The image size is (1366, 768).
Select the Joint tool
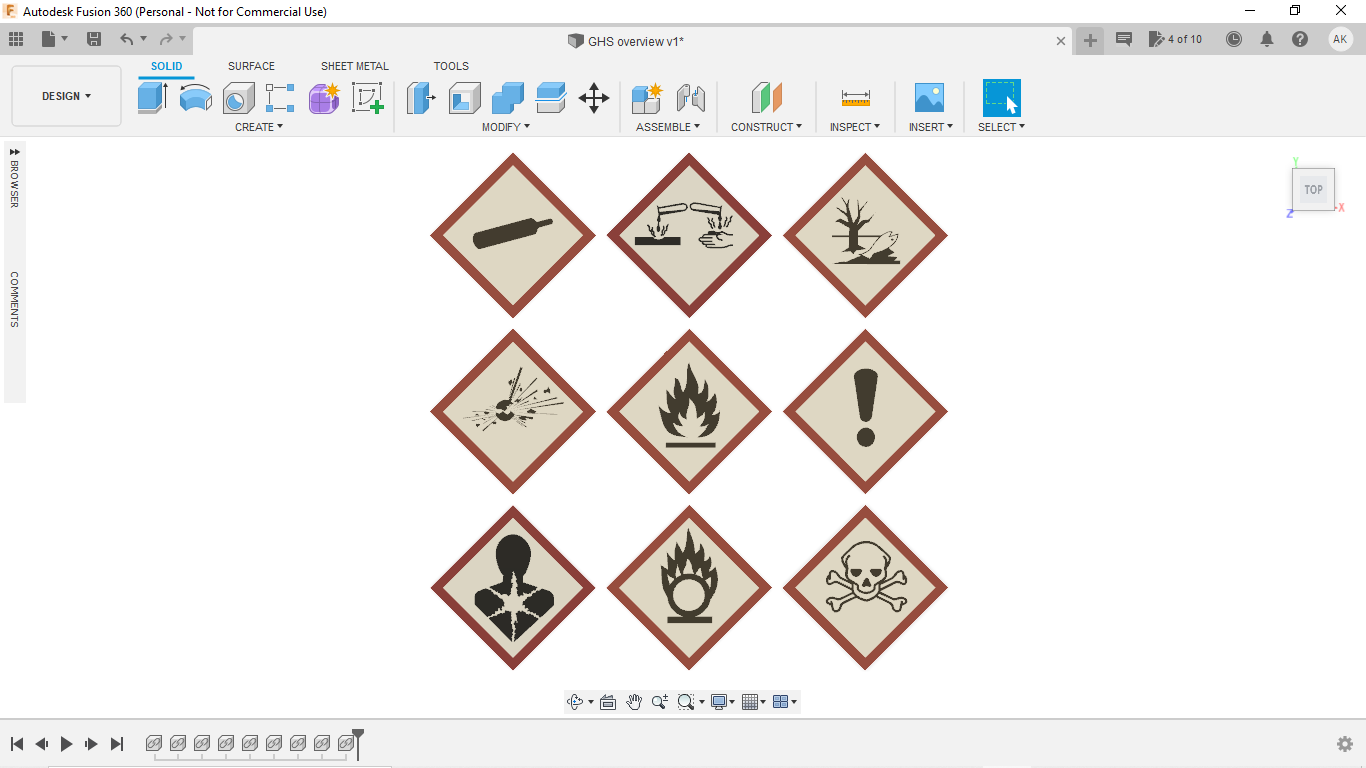tap(691, 98)
